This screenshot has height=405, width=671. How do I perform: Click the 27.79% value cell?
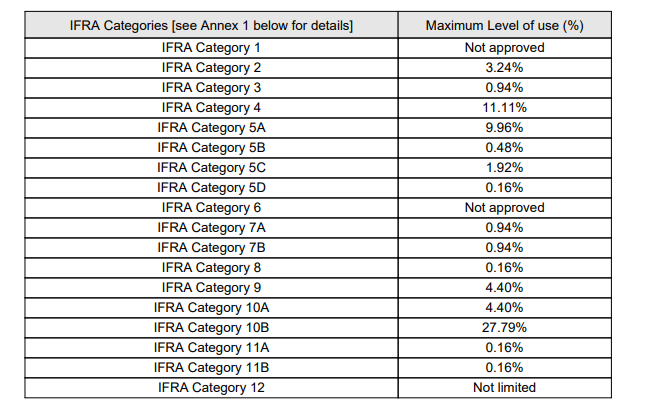(504, 328)
